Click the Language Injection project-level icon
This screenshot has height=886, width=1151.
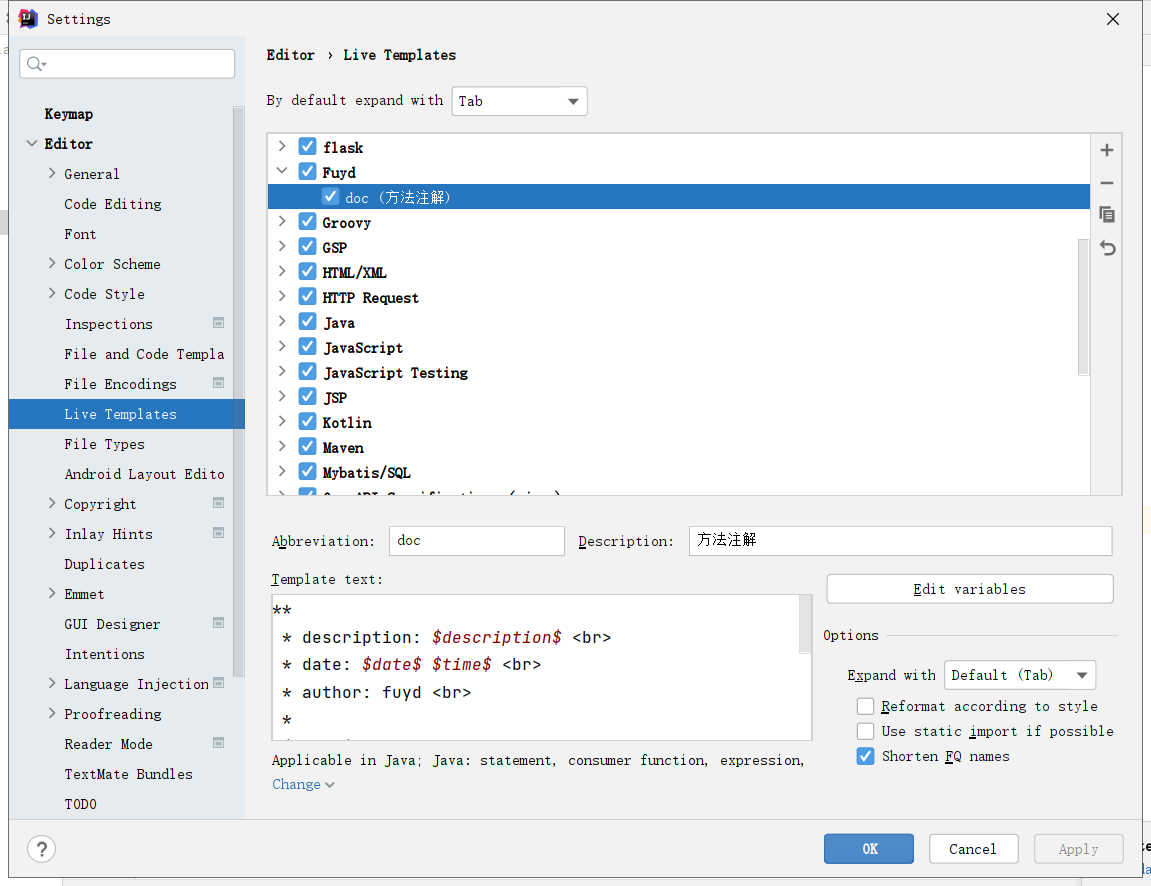coord(218,683)
